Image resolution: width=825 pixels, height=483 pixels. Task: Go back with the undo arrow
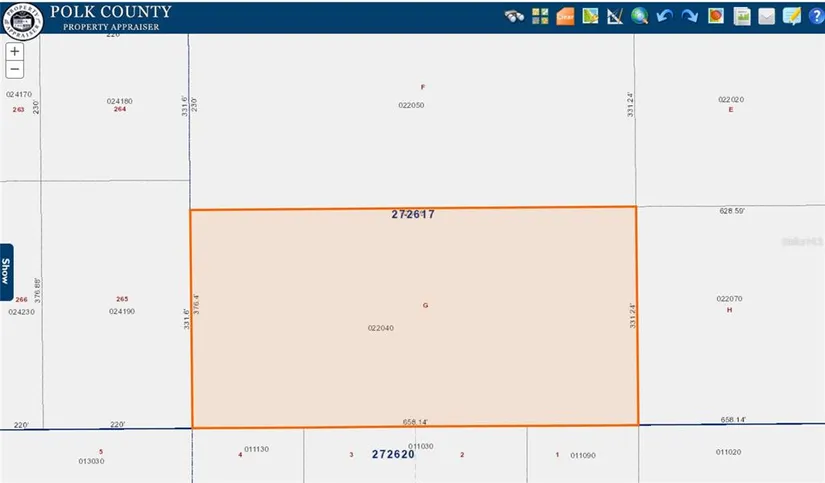tap(664, 16)
